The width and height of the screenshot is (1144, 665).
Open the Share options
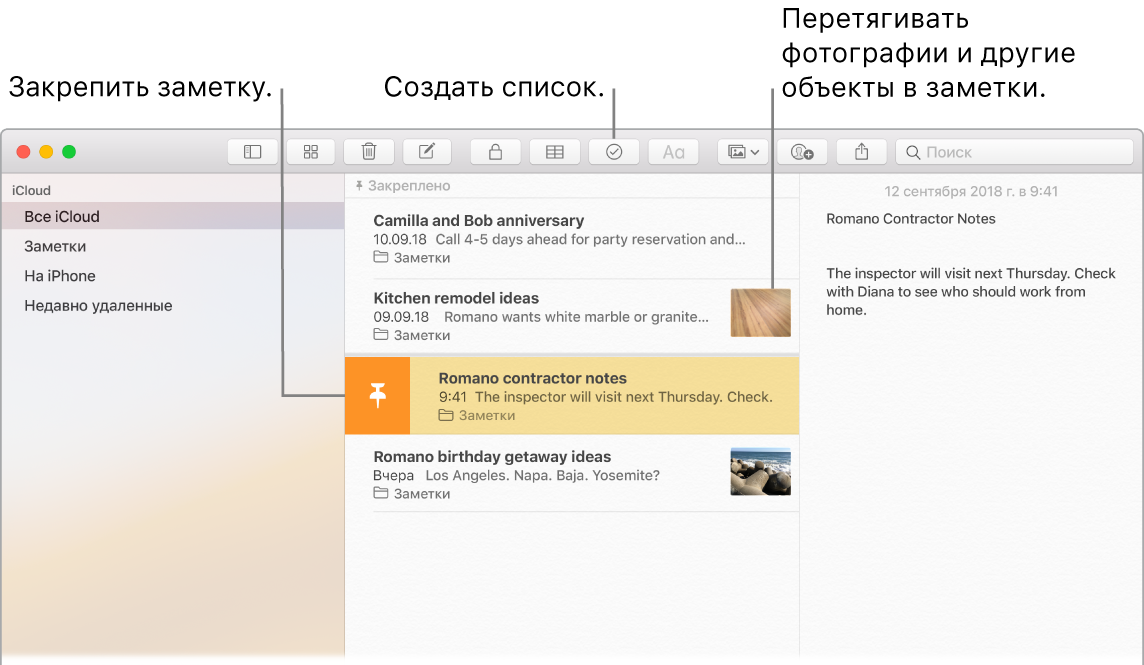tap(861, 151)
